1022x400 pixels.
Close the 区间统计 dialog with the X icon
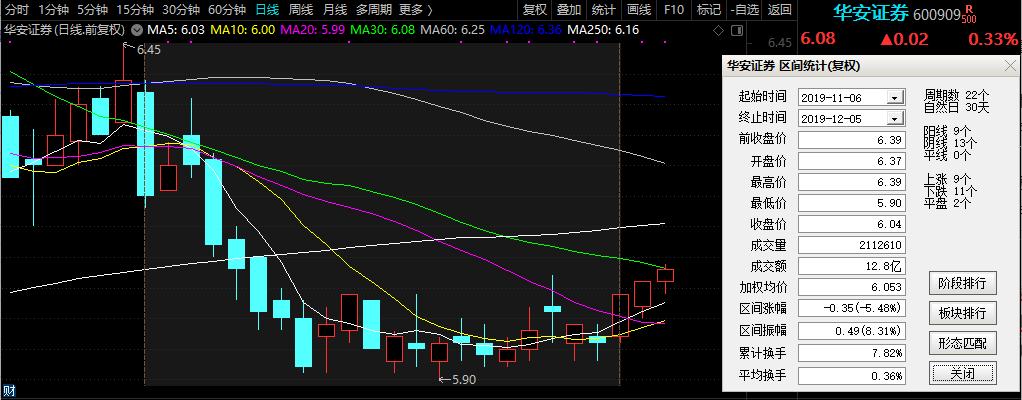coord(1010,66)
